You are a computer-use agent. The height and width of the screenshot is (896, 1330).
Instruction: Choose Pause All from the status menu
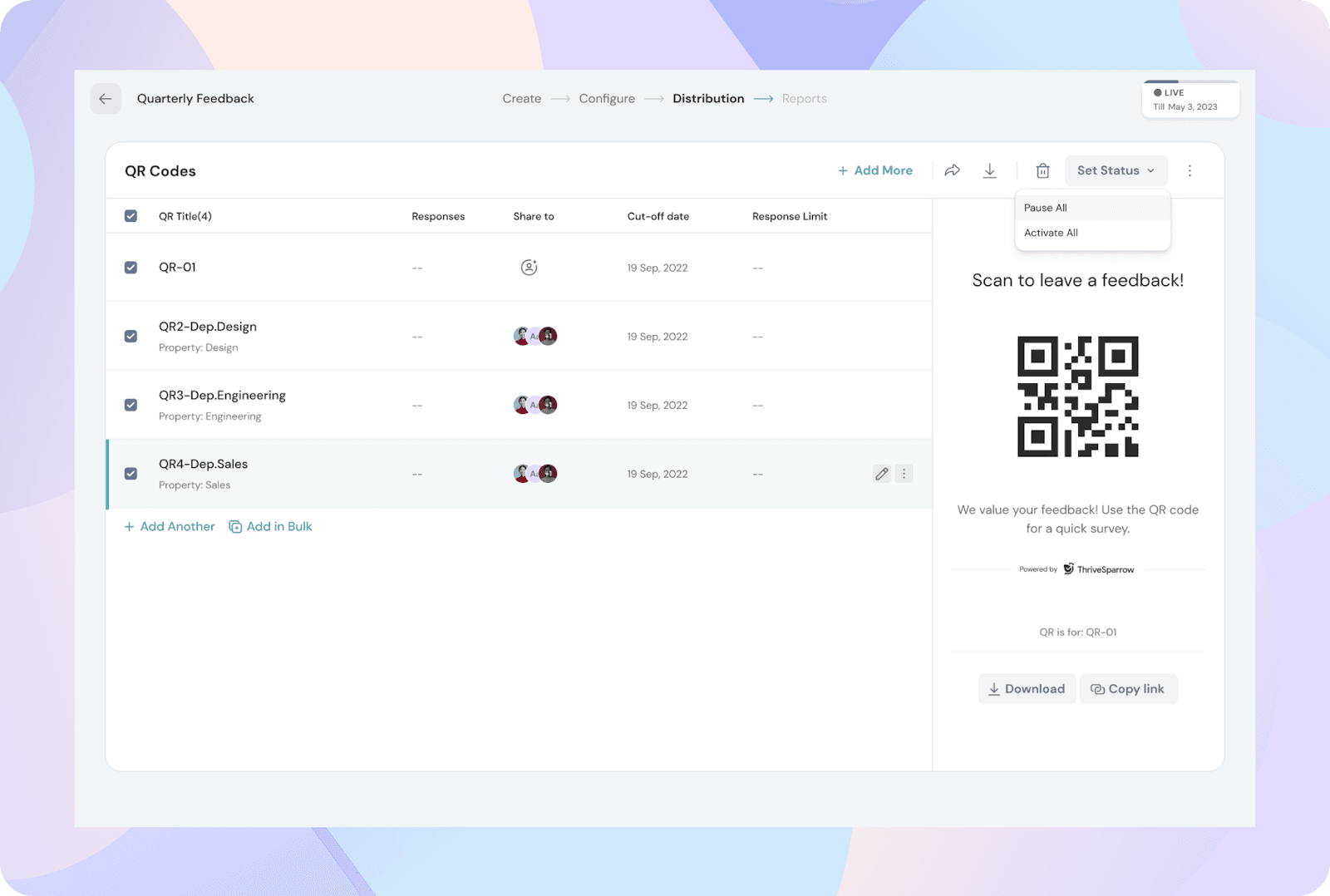pyautogui.click(x=1046, y=208)
